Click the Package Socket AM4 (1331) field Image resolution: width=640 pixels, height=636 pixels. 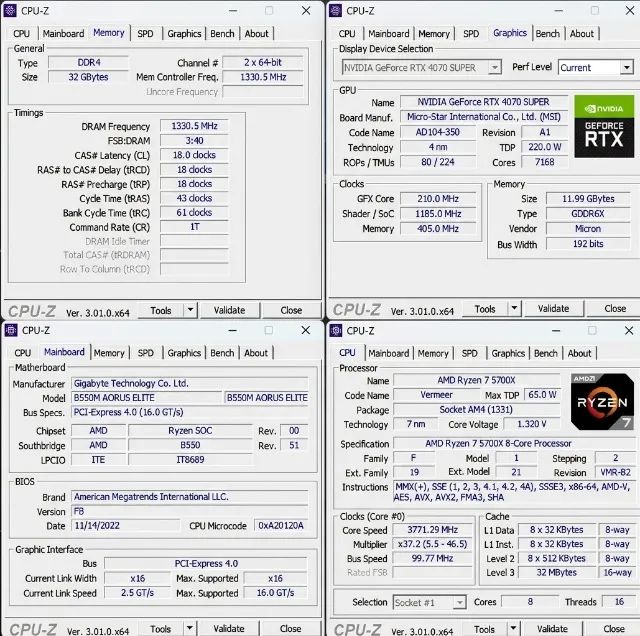tap(476, 409)
